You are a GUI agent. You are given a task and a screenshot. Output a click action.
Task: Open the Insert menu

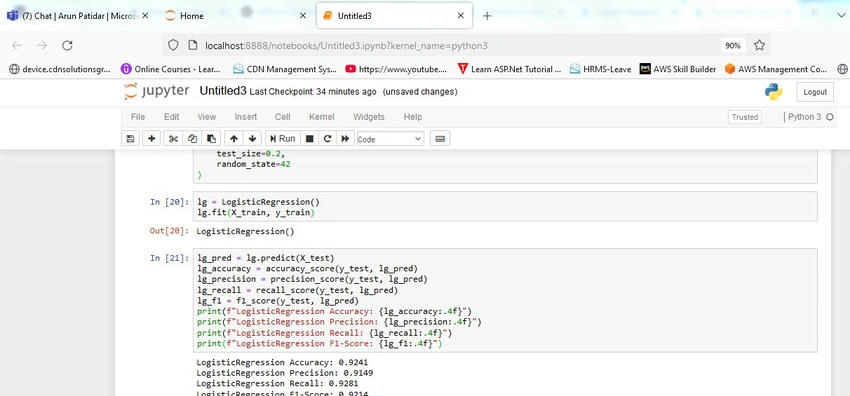pyautogui.click(x=246, y=116)
